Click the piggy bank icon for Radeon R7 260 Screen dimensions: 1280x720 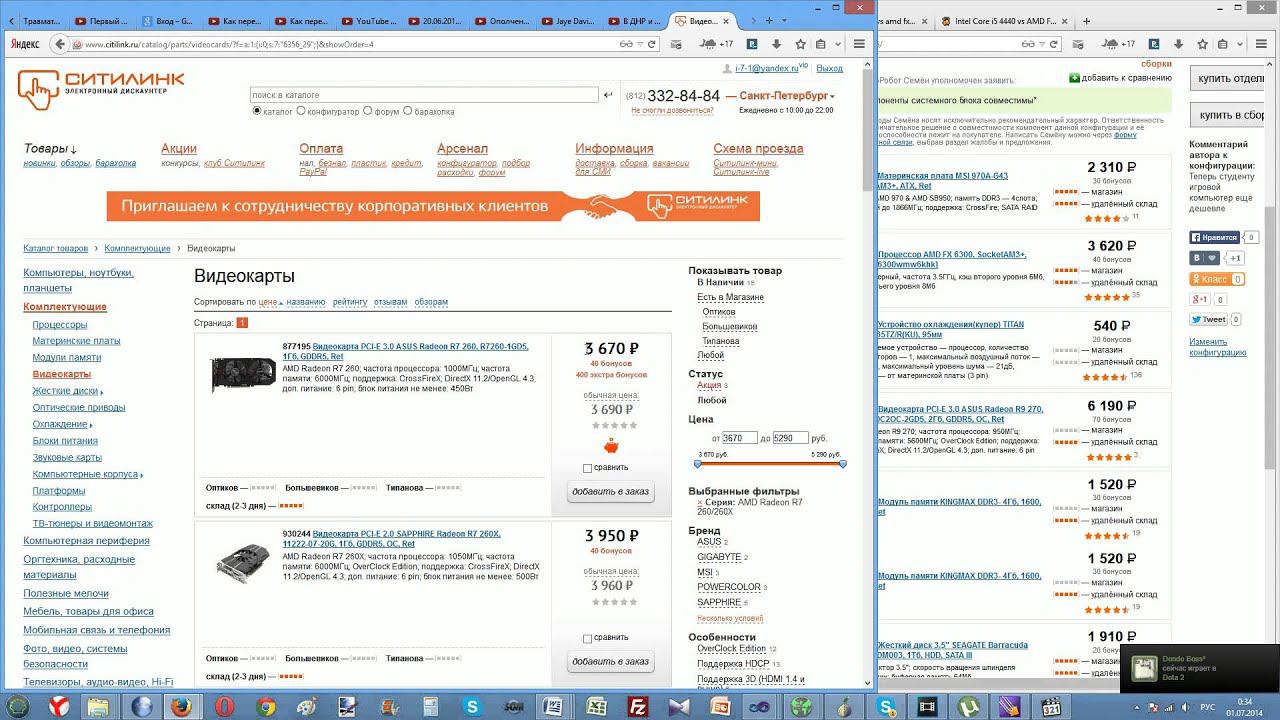tap(611, 446)
